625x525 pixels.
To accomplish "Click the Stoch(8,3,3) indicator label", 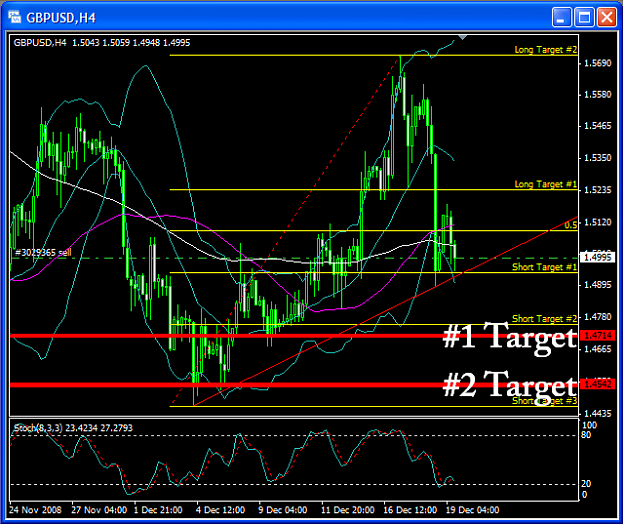I will pyautogui.click(x=73, y=428).
